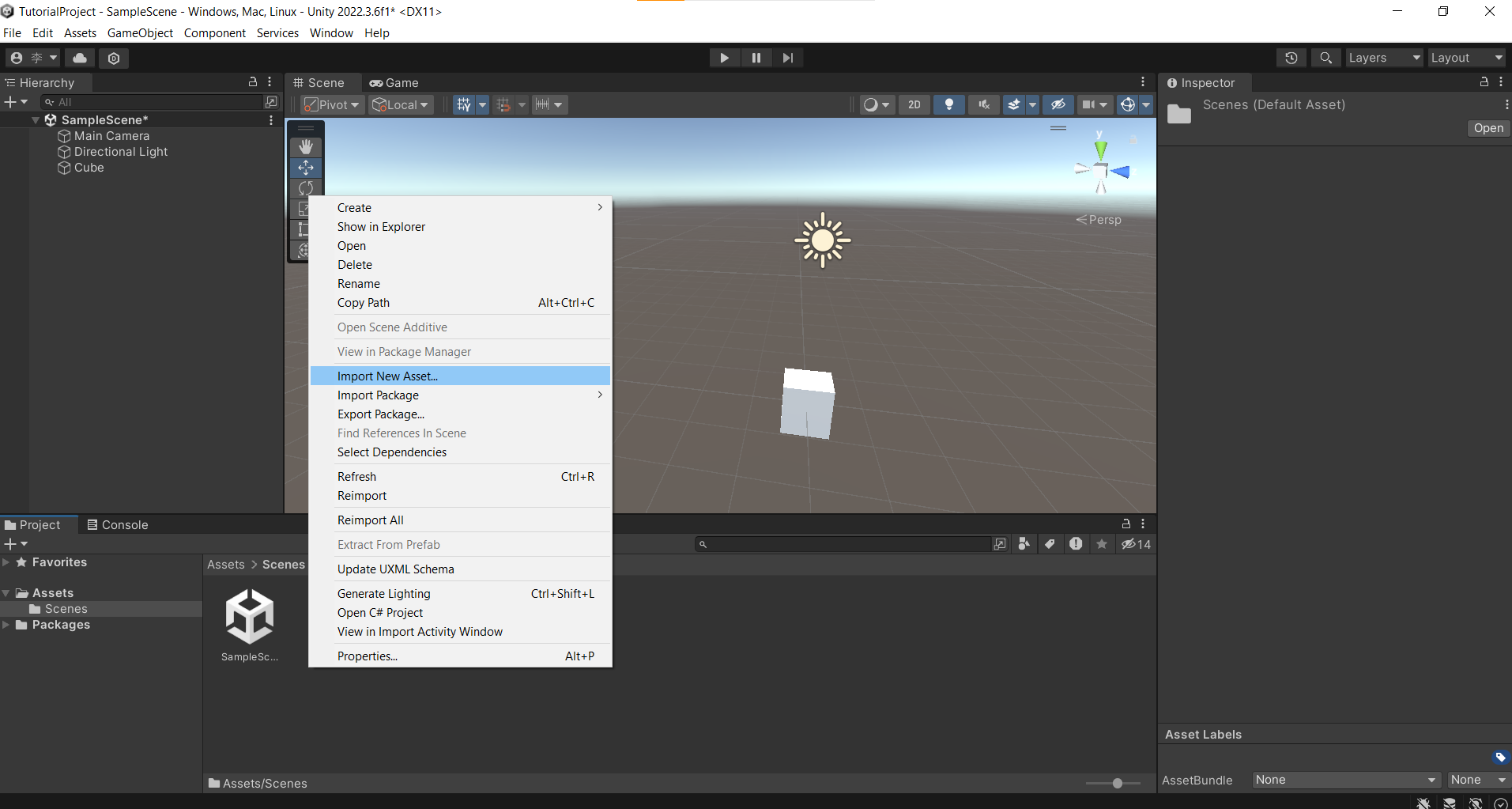Select the Move tool in Scene
This screenshot has height=809, width=1512.
[306, 168]
